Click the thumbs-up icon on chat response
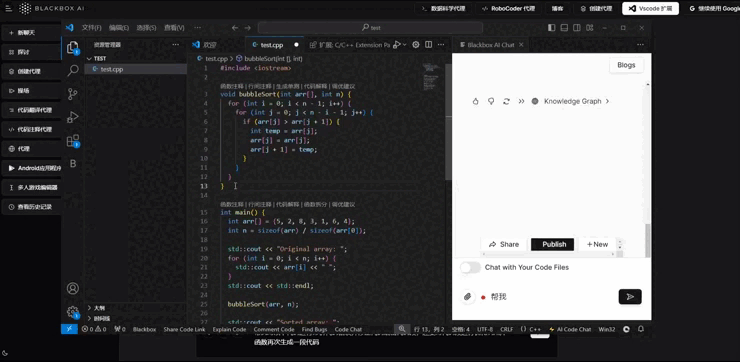This screenshot has height=362, width=740. tap(475, 101)
